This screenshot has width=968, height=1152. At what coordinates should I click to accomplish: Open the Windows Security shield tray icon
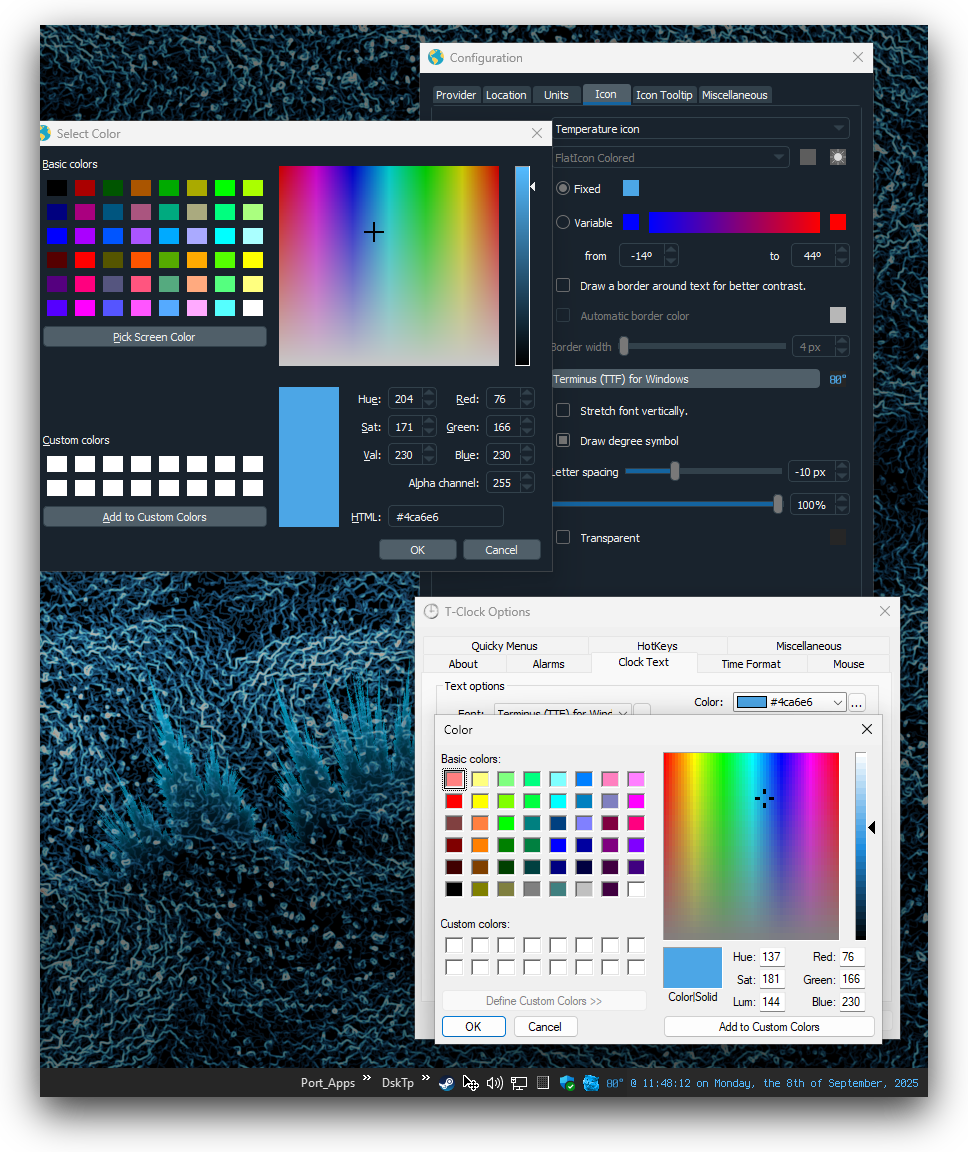click(567, 1084)
